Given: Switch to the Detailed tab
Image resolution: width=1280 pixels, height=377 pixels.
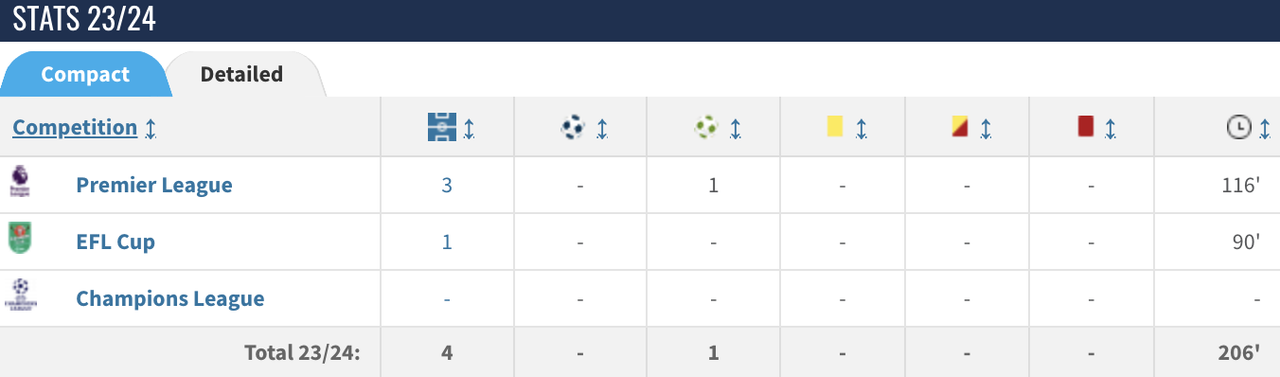Looking at the screenshot, I should 242,74.
